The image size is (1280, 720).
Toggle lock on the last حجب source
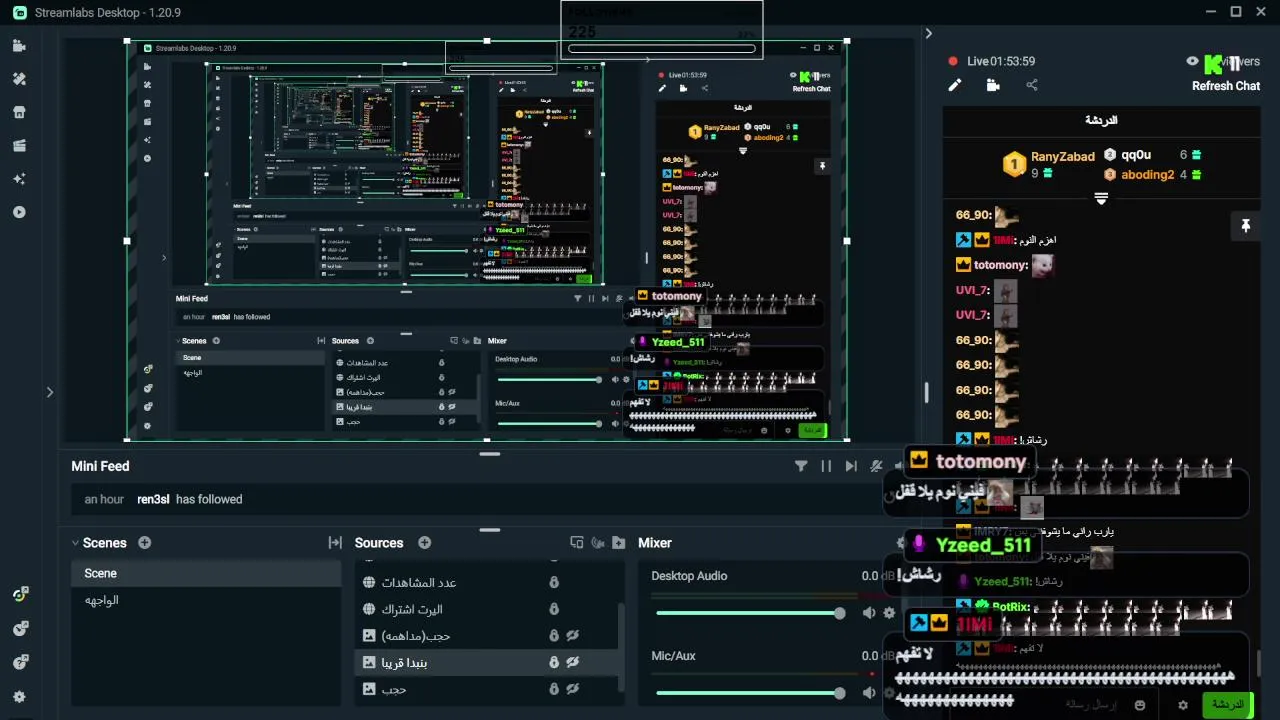tap(554, 689)
